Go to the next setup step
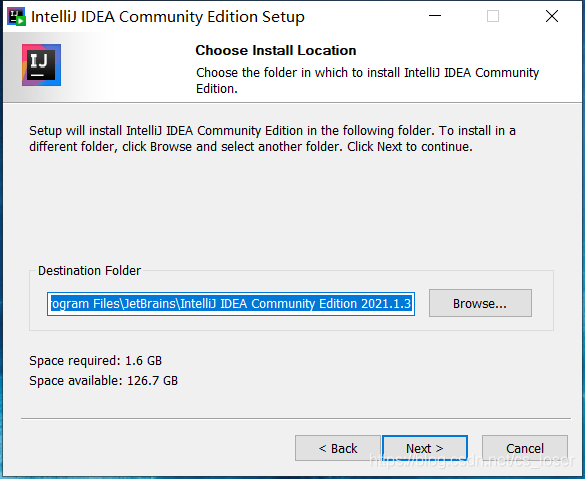Screen dimensions: 585x479 click(x=425, y=448)
